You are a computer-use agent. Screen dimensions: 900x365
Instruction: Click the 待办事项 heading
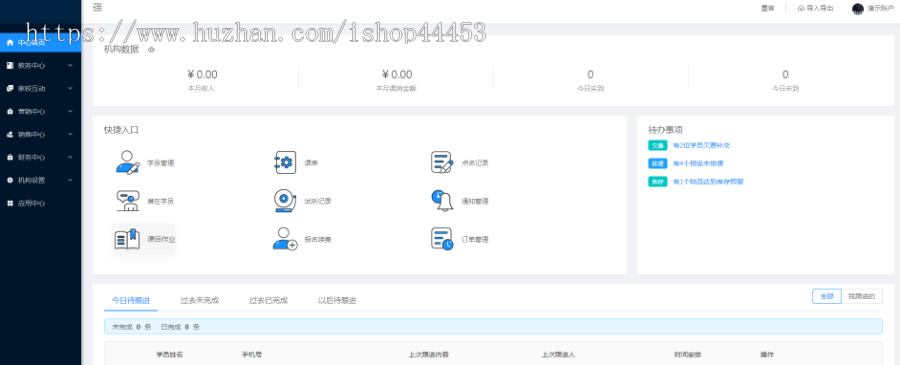pyautogui.click(x=665, y=130)
